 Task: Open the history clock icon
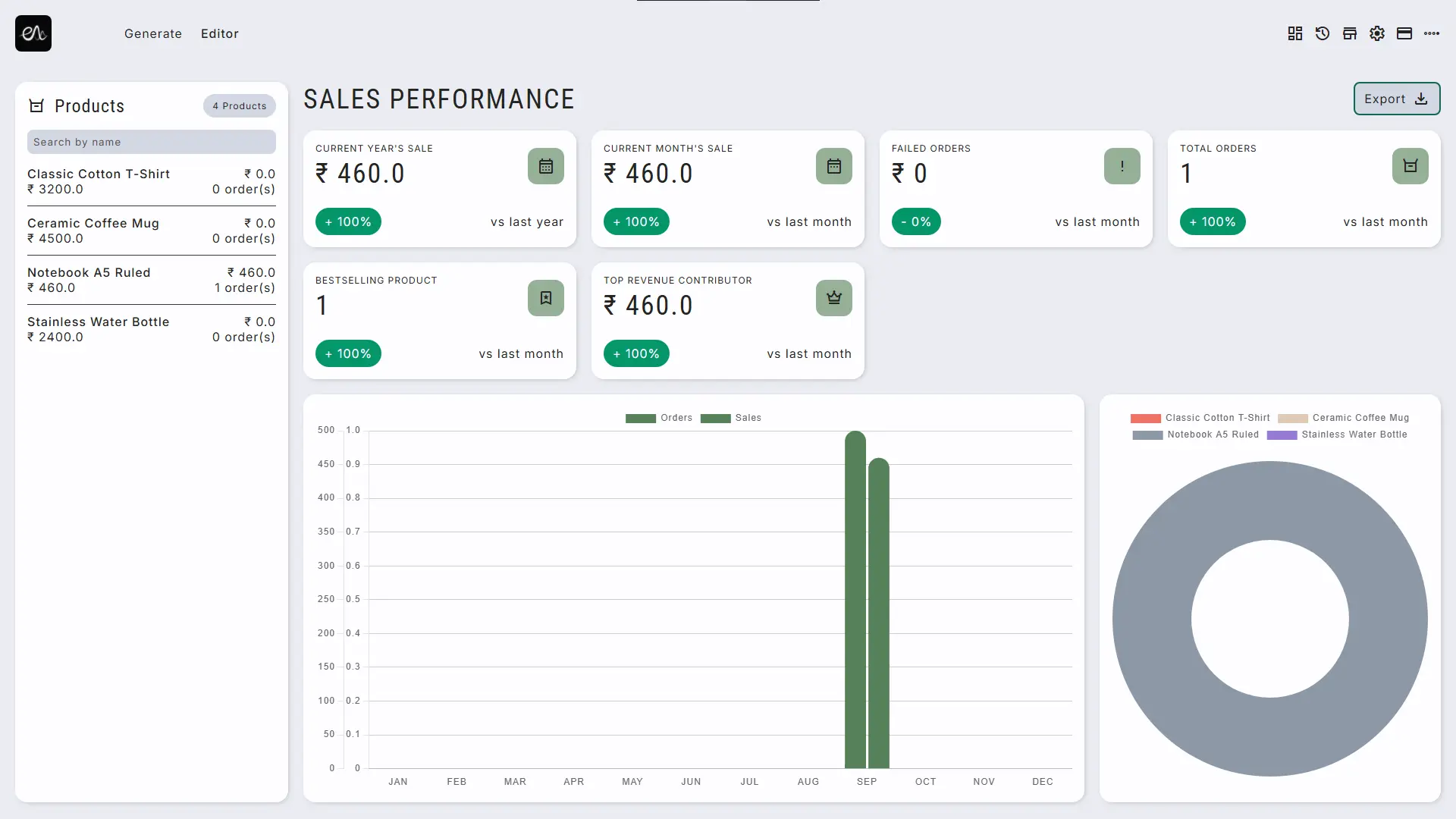1323,33
